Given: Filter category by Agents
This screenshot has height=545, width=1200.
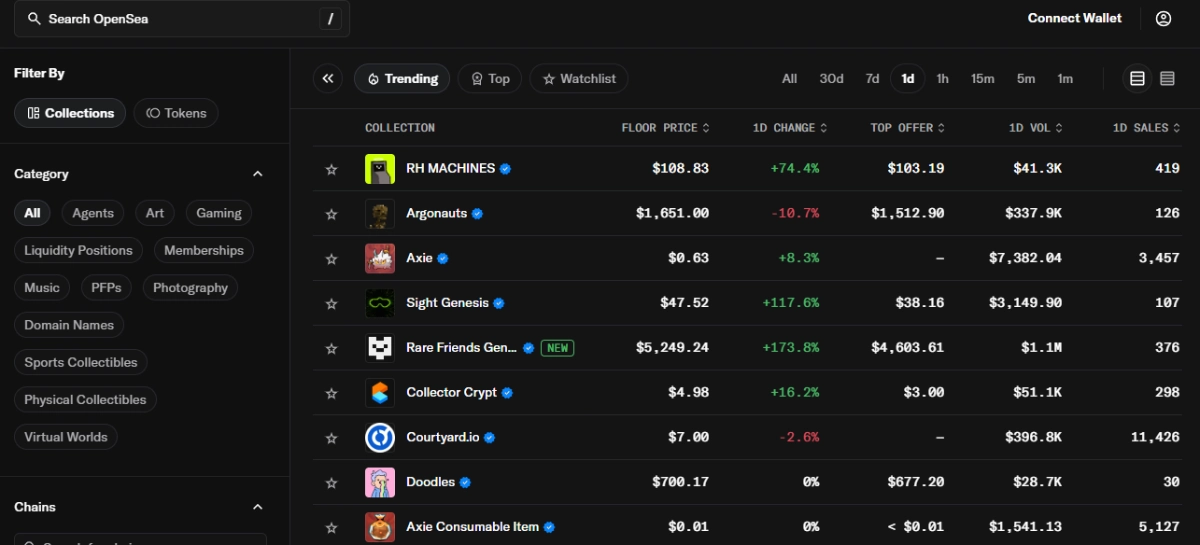Looking at the screenshot, I should point(93,213).
